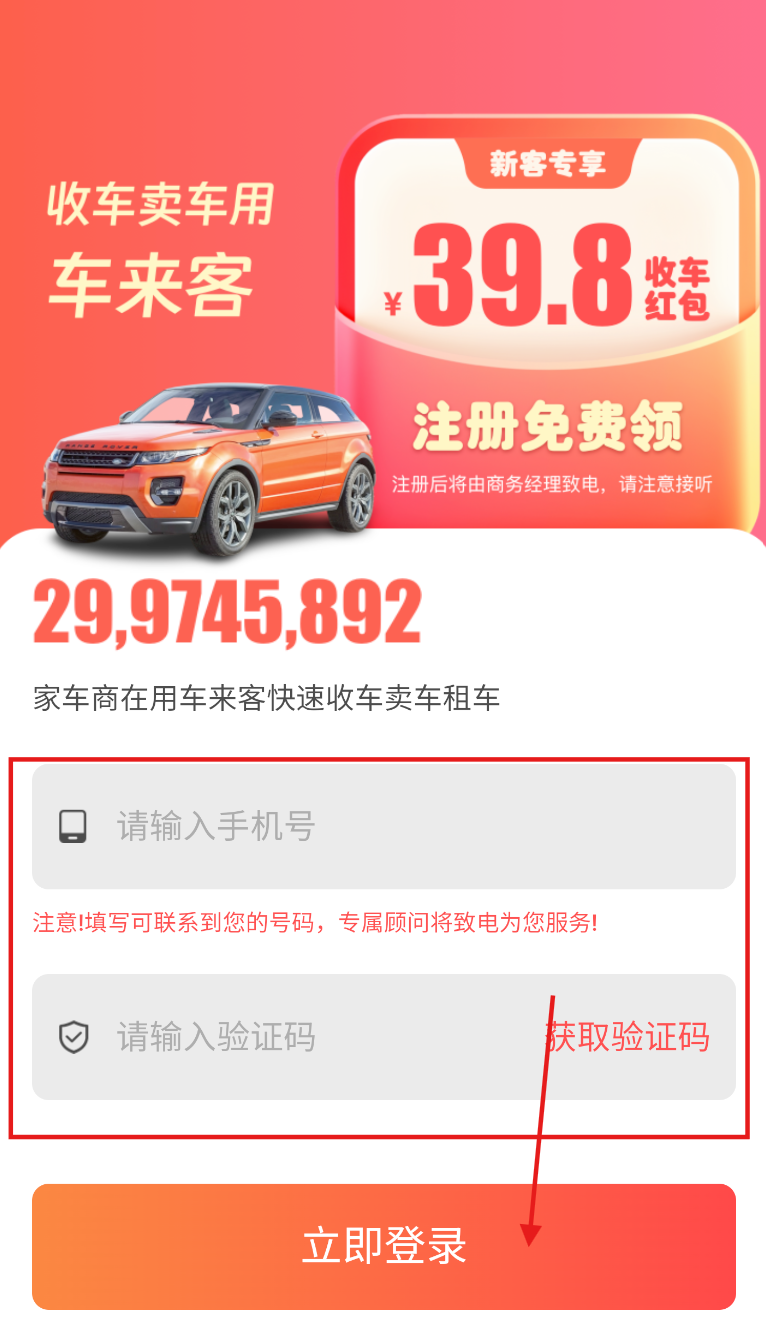Viewport: 766px width, 1333px height.
Task: Focus the 请输入手机号 phone number field
Action: 384,827
